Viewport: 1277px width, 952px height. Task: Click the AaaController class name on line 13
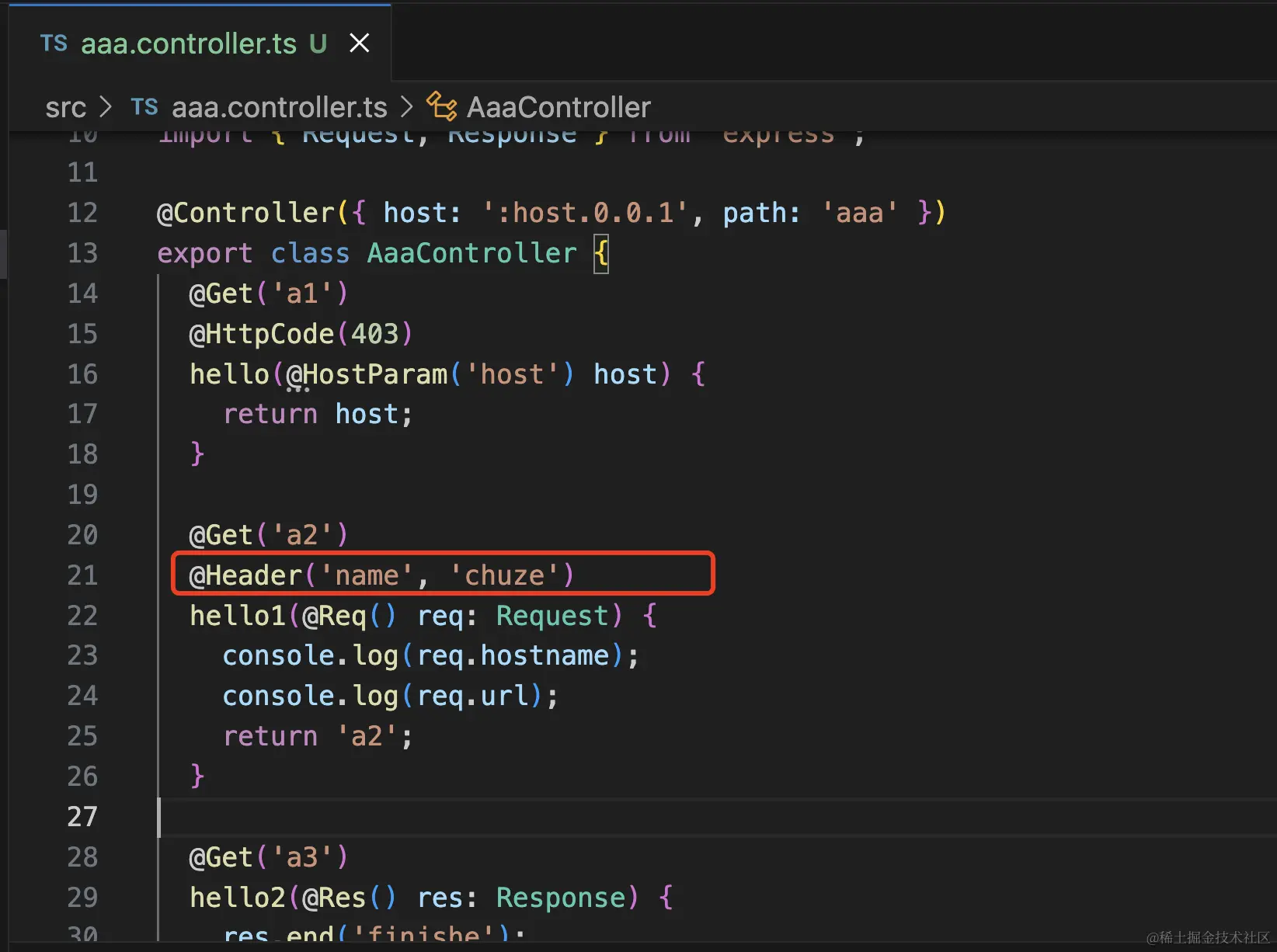(x=471, y=253)
